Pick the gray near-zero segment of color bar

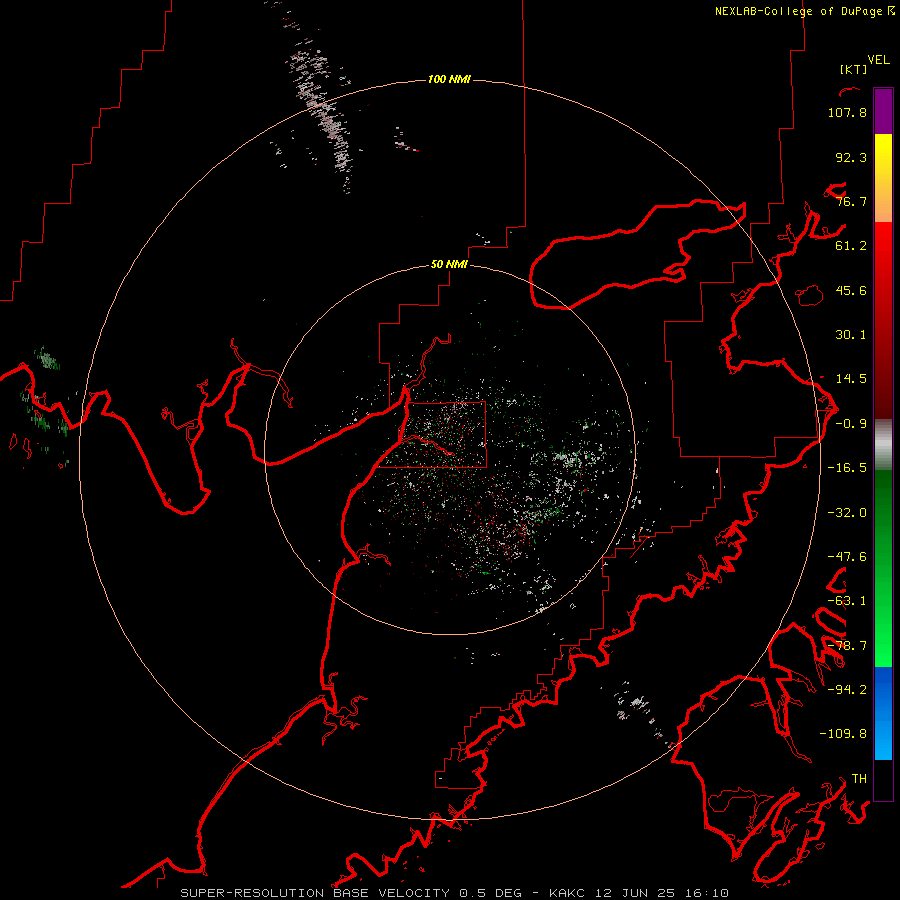click(x=883, y=445)
